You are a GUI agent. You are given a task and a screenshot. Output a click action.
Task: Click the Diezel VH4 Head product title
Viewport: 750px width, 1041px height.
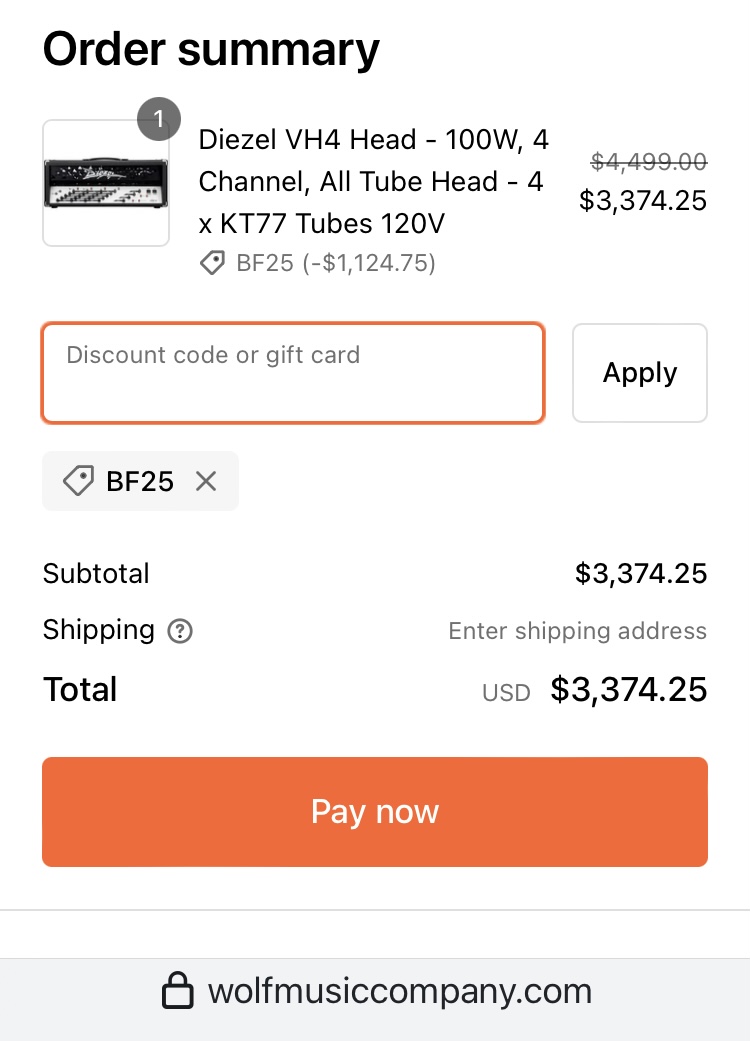click(x=373, y=181)
